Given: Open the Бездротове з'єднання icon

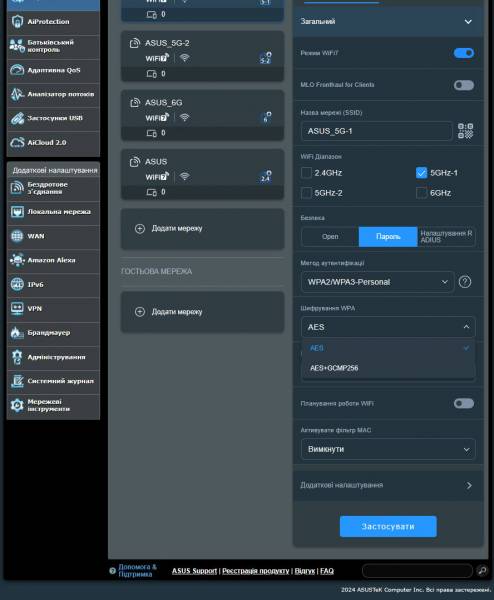Looking at the screenshot, I should 17,188.
